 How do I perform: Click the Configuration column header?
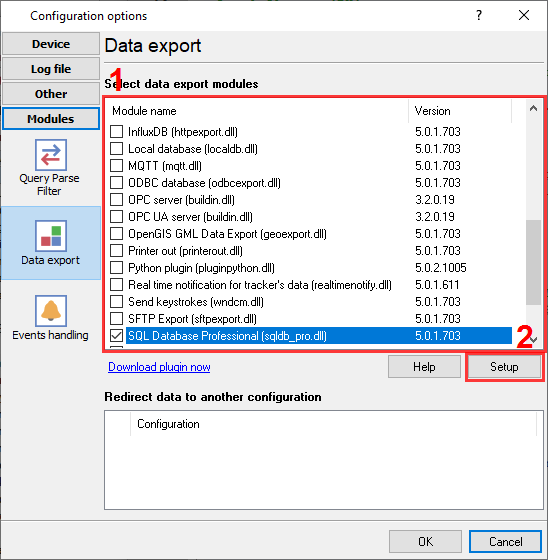333,424
